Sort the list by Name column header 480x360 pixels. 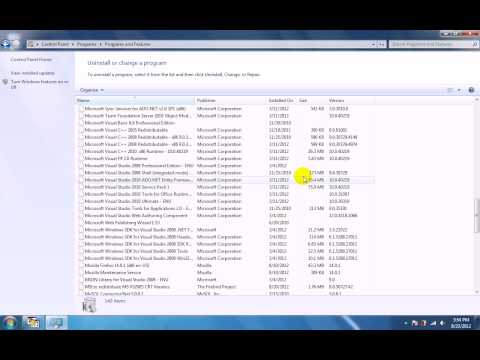tap(135, 100)
